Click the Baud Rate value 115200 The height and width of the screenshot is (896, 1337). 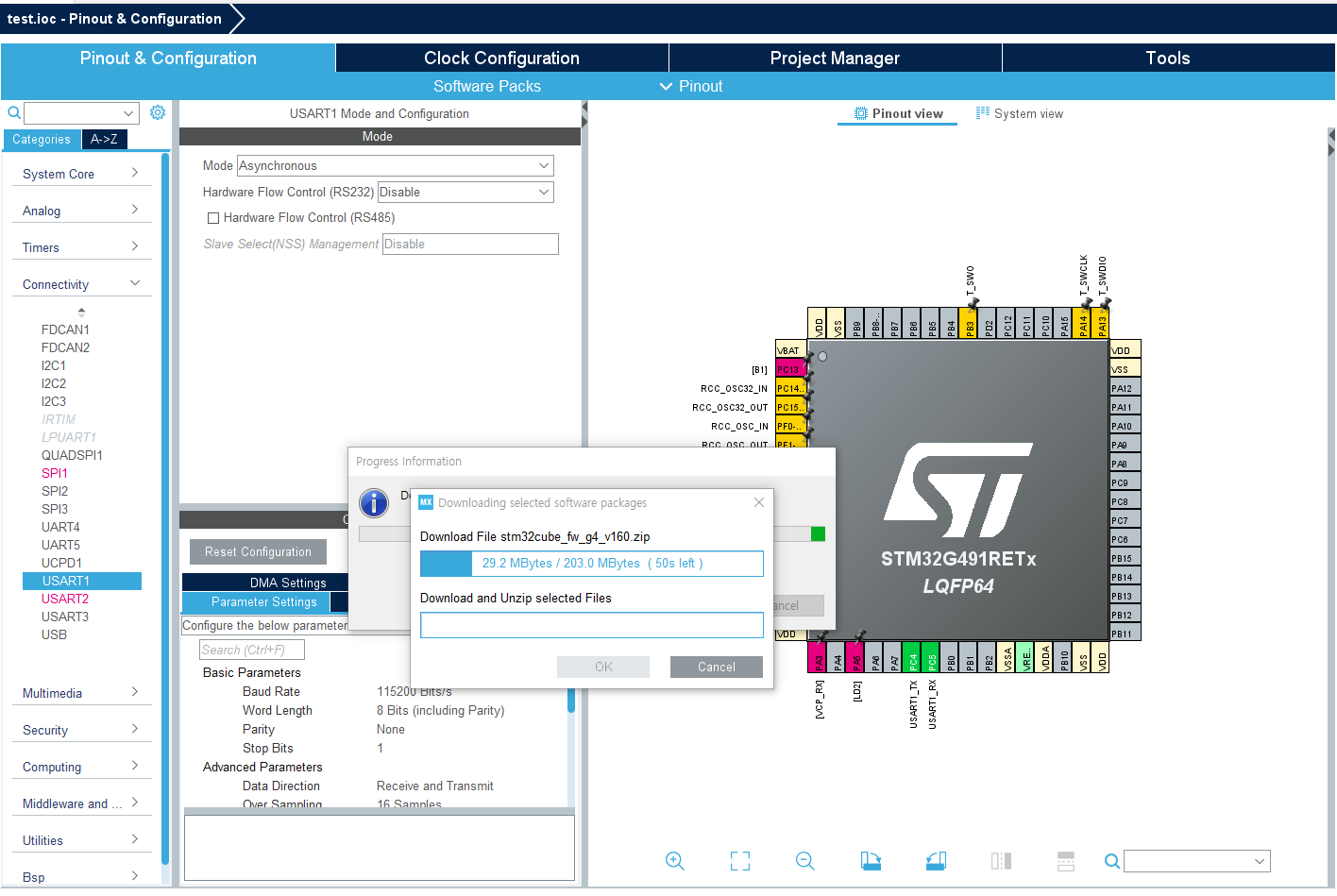415,691
